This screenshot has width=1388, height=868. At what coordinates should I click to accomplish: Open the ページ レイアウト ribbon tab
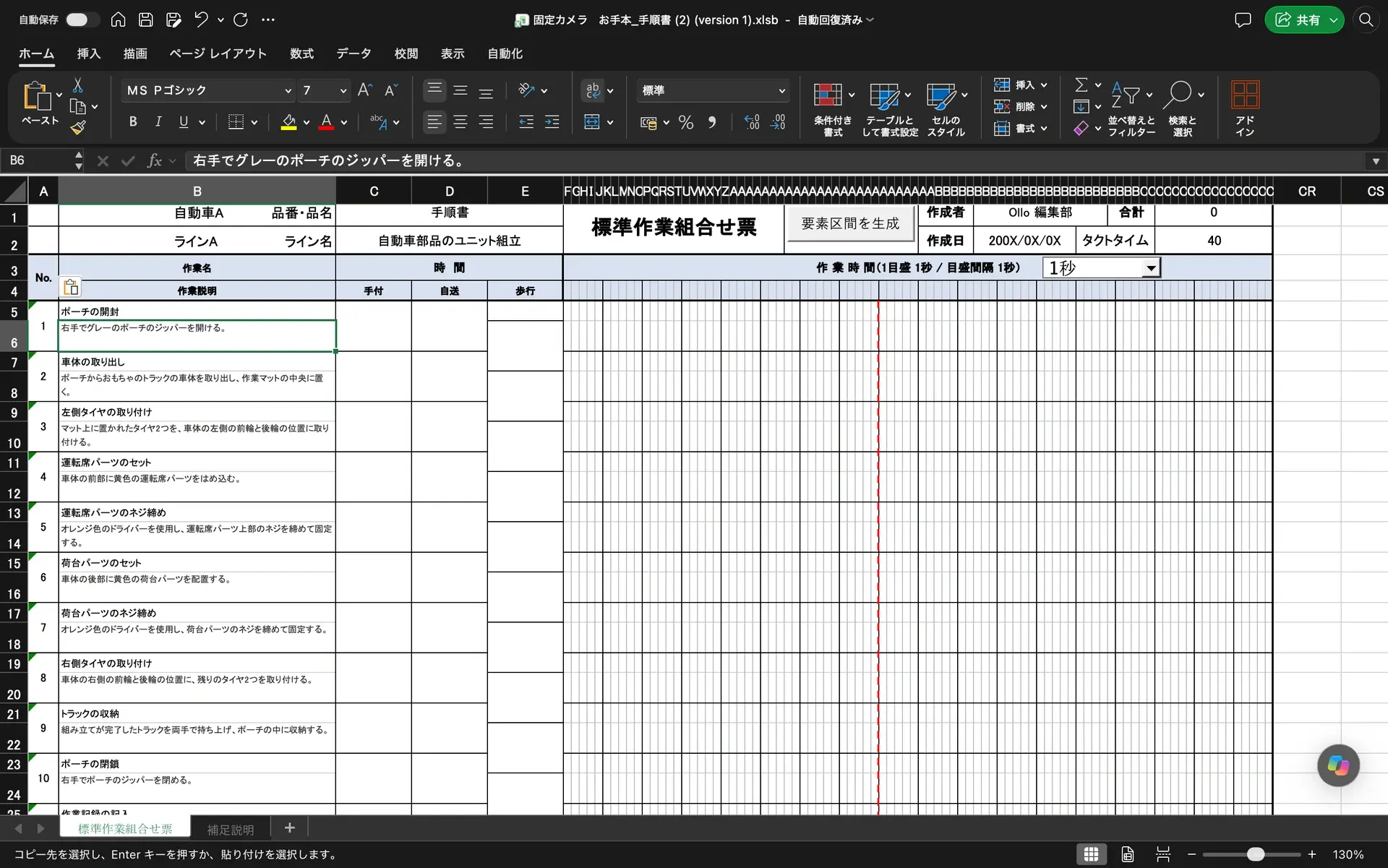pos(218,53)
